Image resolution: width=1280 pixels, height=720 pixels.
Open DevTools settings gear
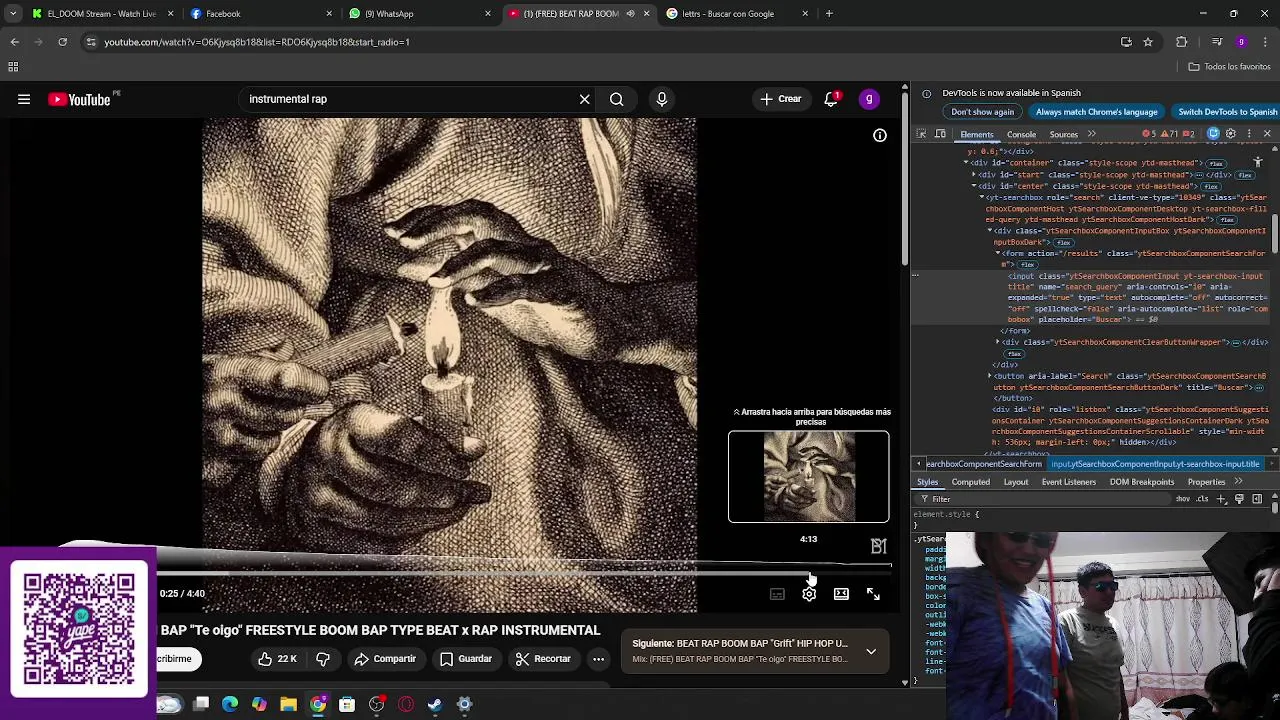pos(1231,134)
